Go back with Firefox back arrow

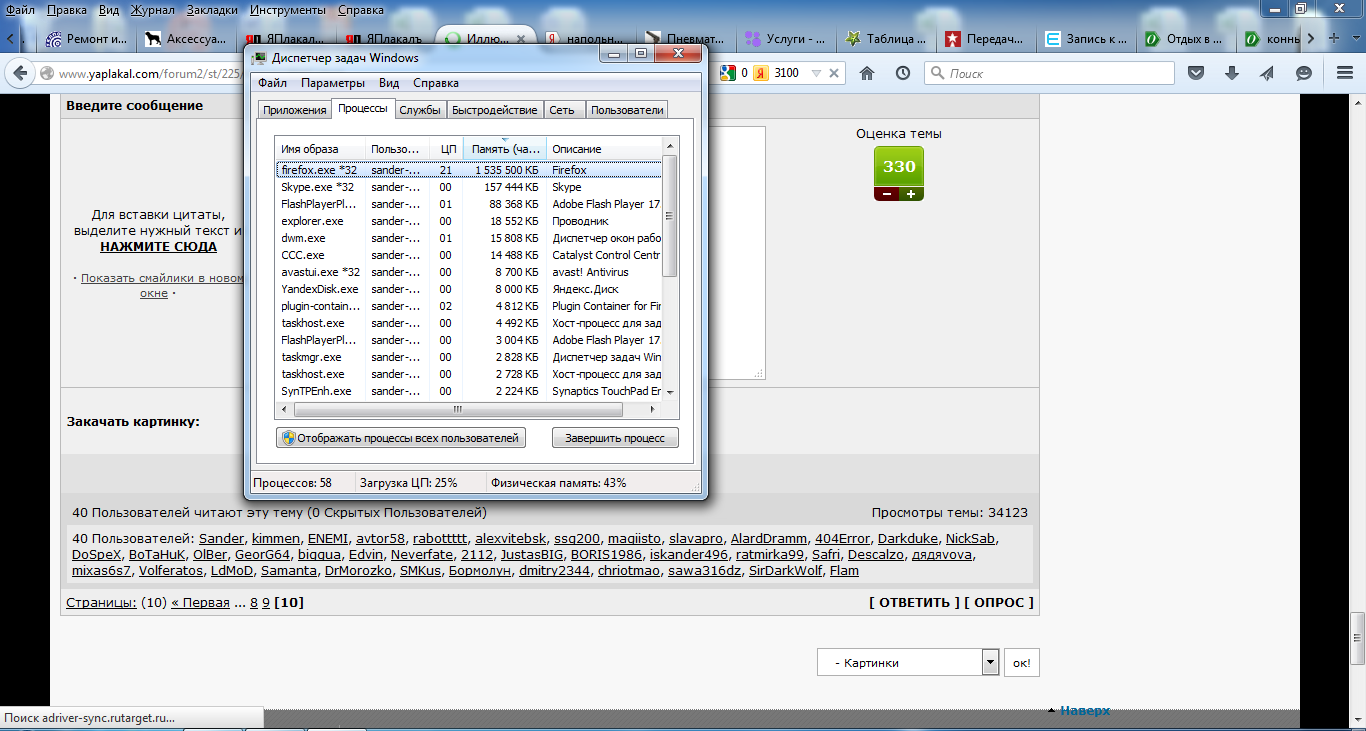point(19,73)
